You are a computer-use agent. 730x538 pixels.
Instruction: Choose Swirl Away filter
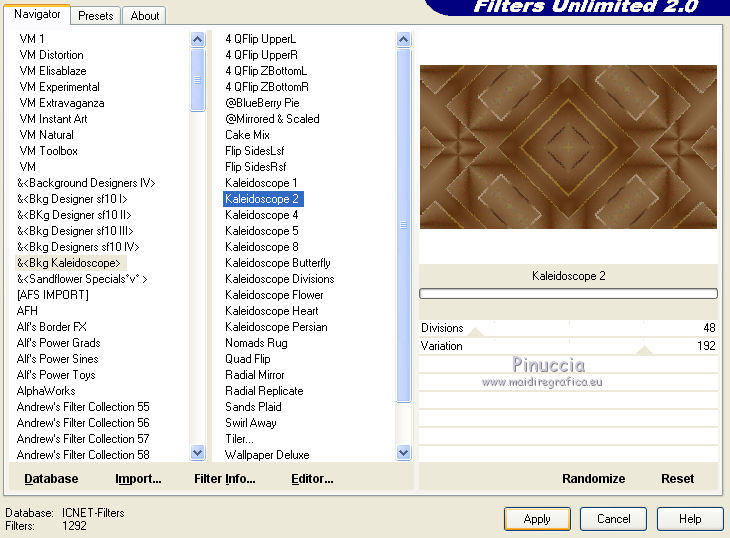coord(251,423)
